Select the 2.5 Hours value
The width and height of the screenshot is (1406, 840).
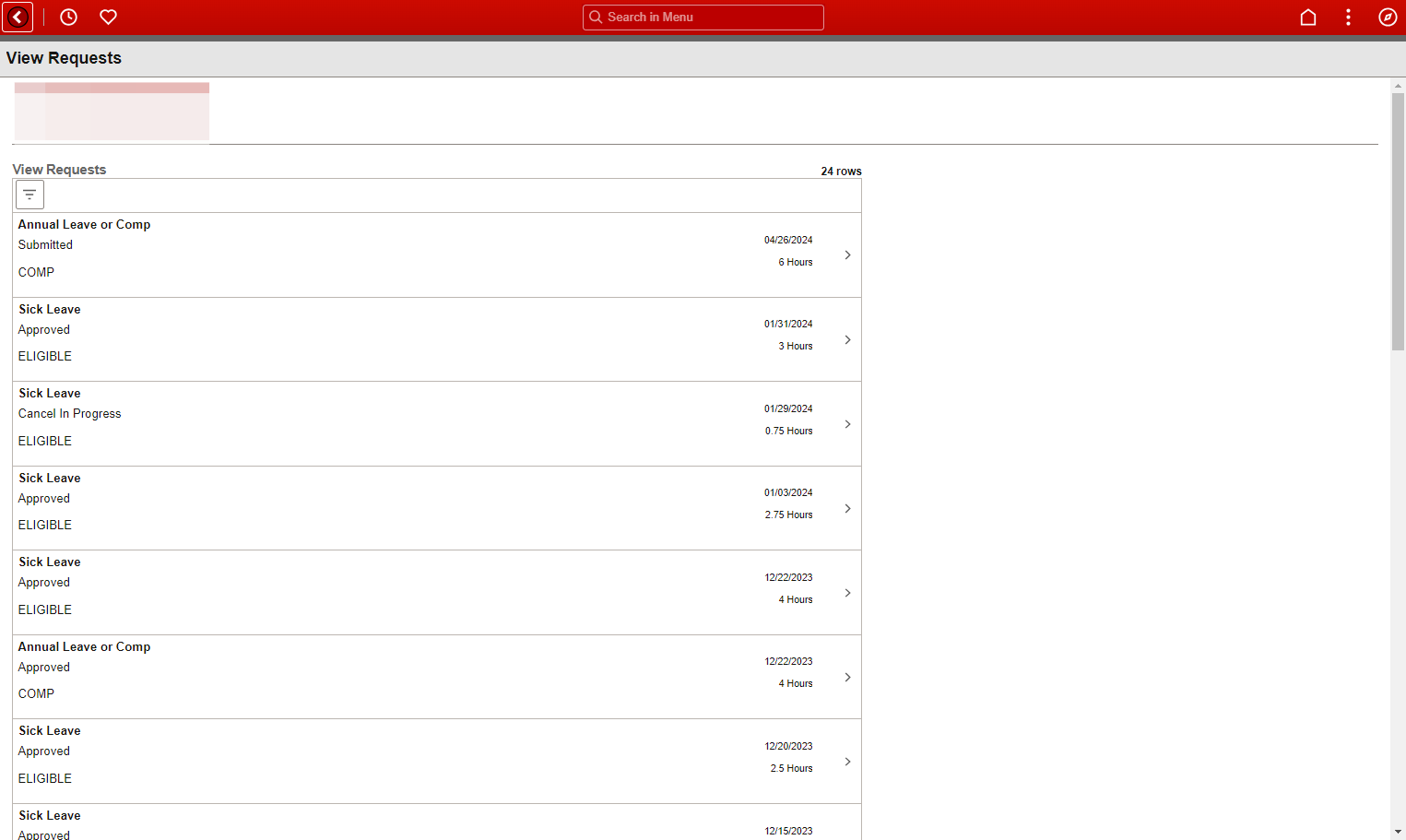coord(791,768)
